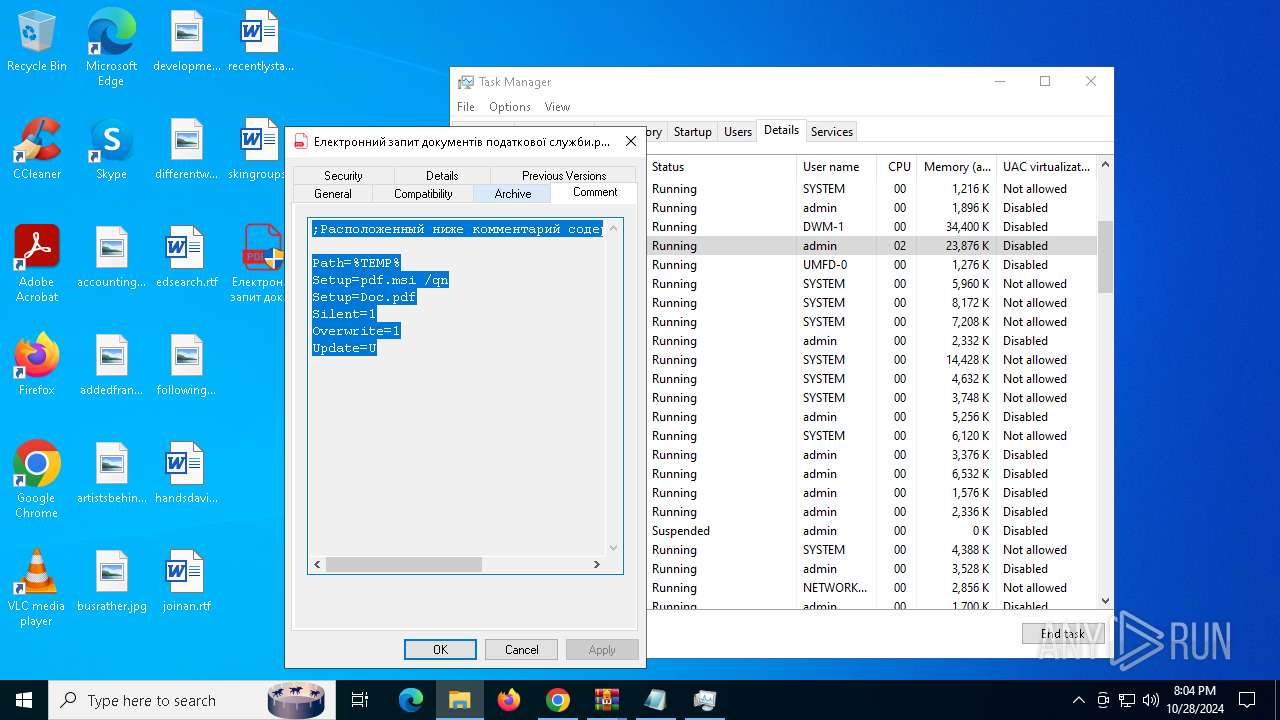Open the General tab
The image size is (1280, 720).
tap(333, 194)
